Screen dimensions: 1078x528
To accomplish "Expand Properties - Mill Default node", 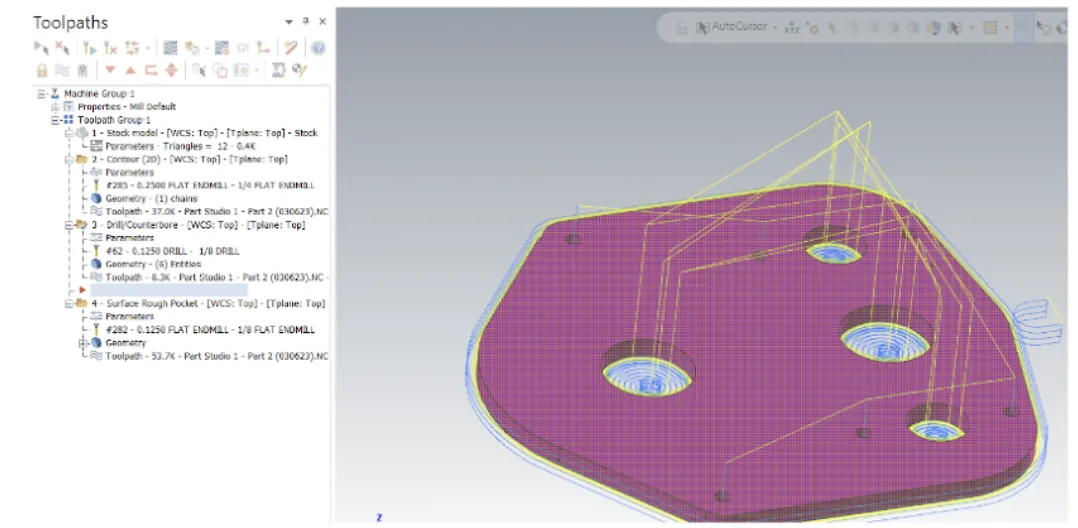I will (x=55, y=107).
